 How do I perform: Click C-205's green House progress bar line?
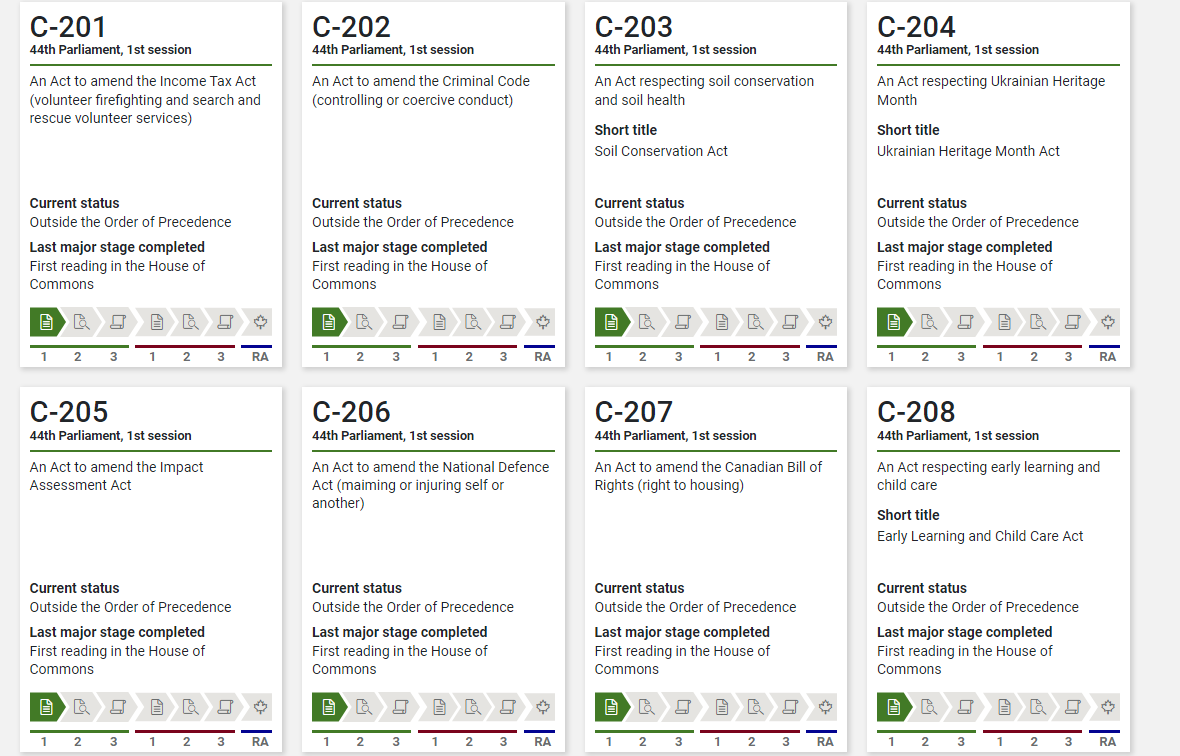pos(79,731)
